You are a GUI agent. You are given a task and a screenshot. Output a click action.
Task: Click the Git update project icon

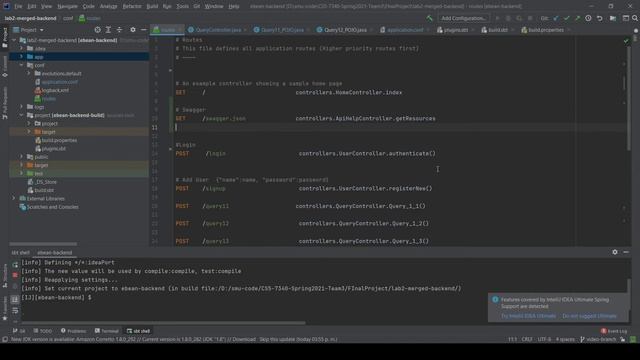(556, 18)
